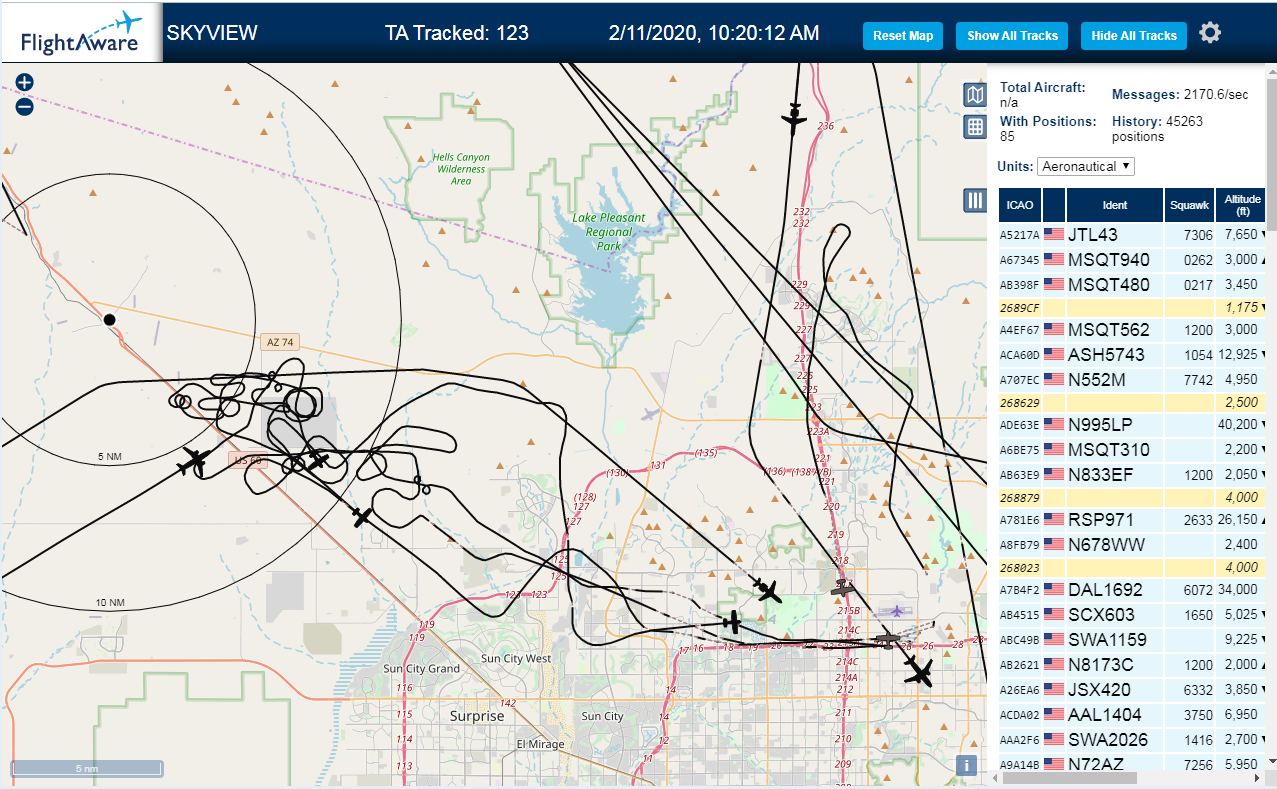Toggle the grid view icon
Screen dimensions: 1277x789
pyautogui.click(x=975, y=127)
